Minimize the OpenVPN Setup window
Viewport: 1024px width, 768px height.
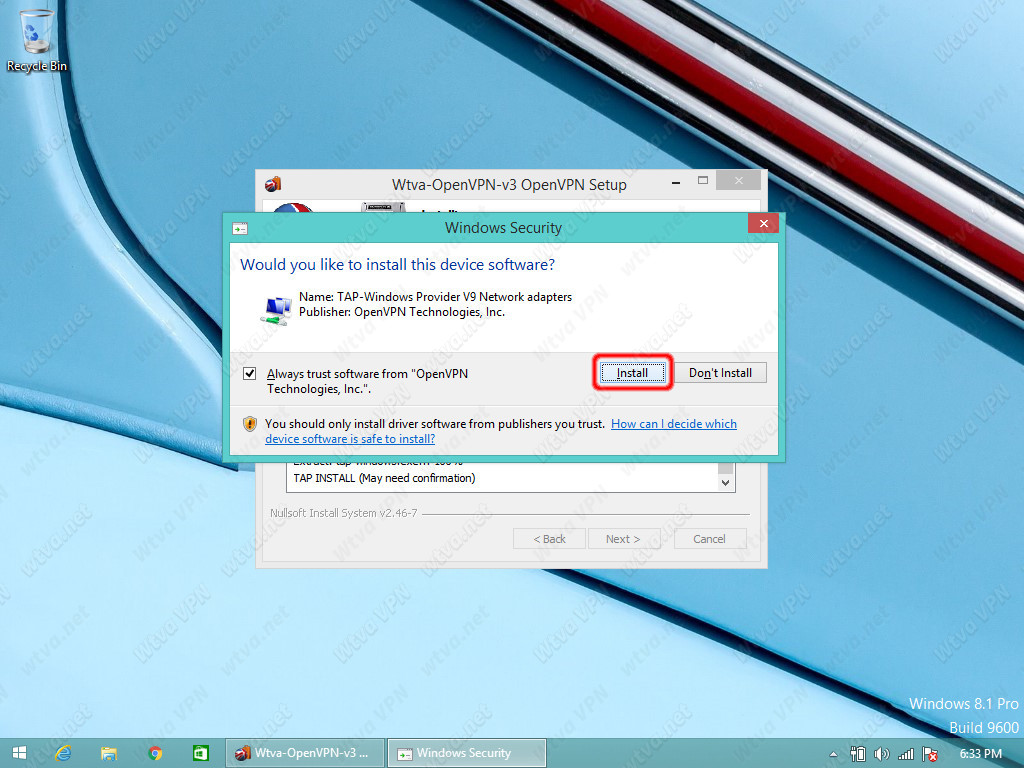676,182
